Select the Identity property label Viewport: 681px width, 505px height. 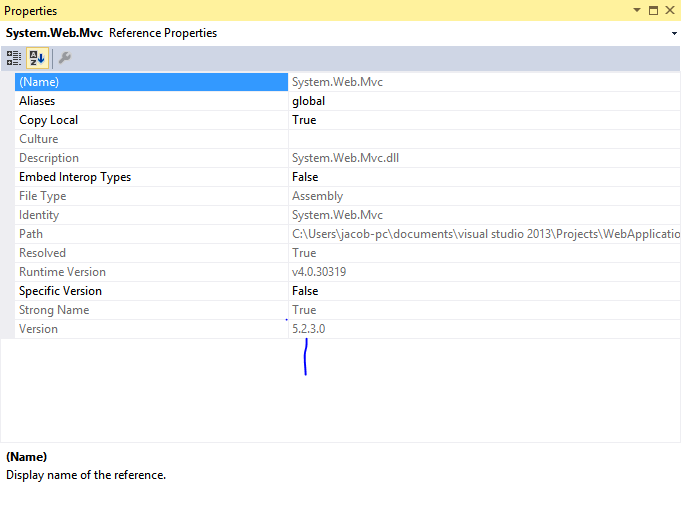[x=39, y=215]
